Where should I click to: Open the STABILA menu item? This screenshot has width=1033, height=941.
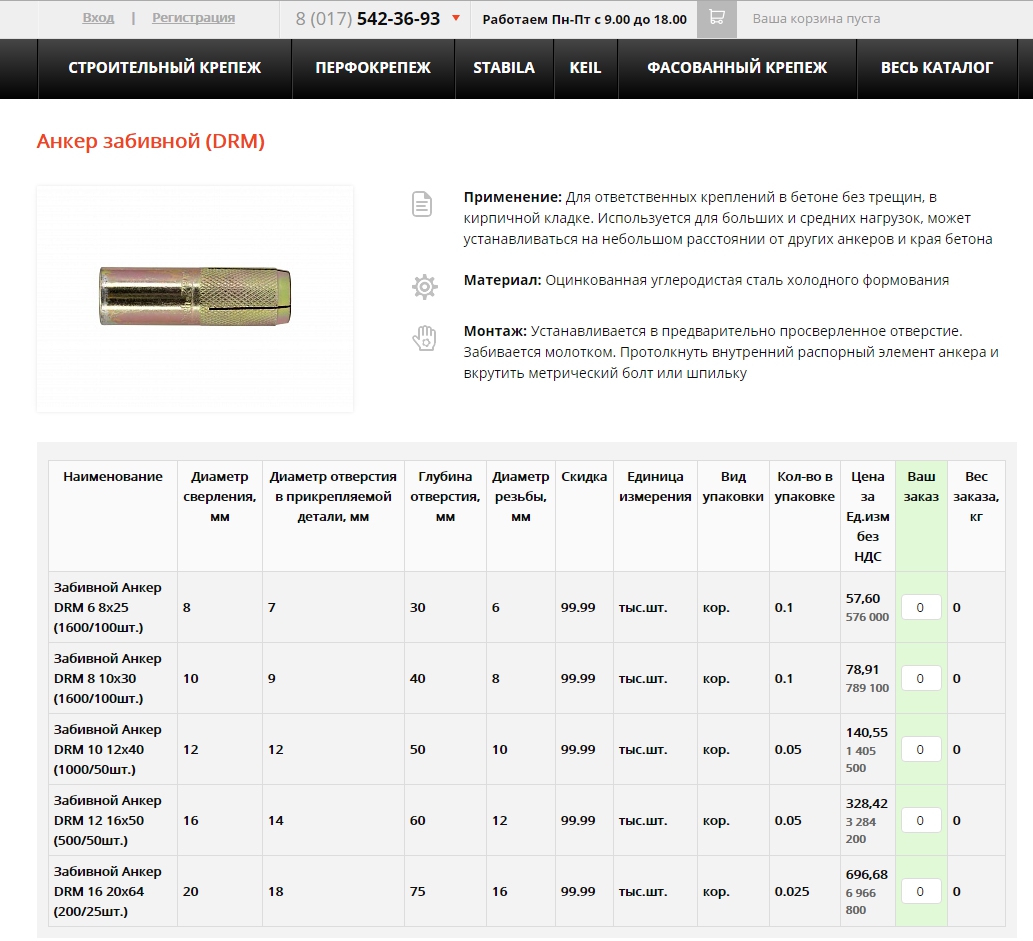point(504,68)
